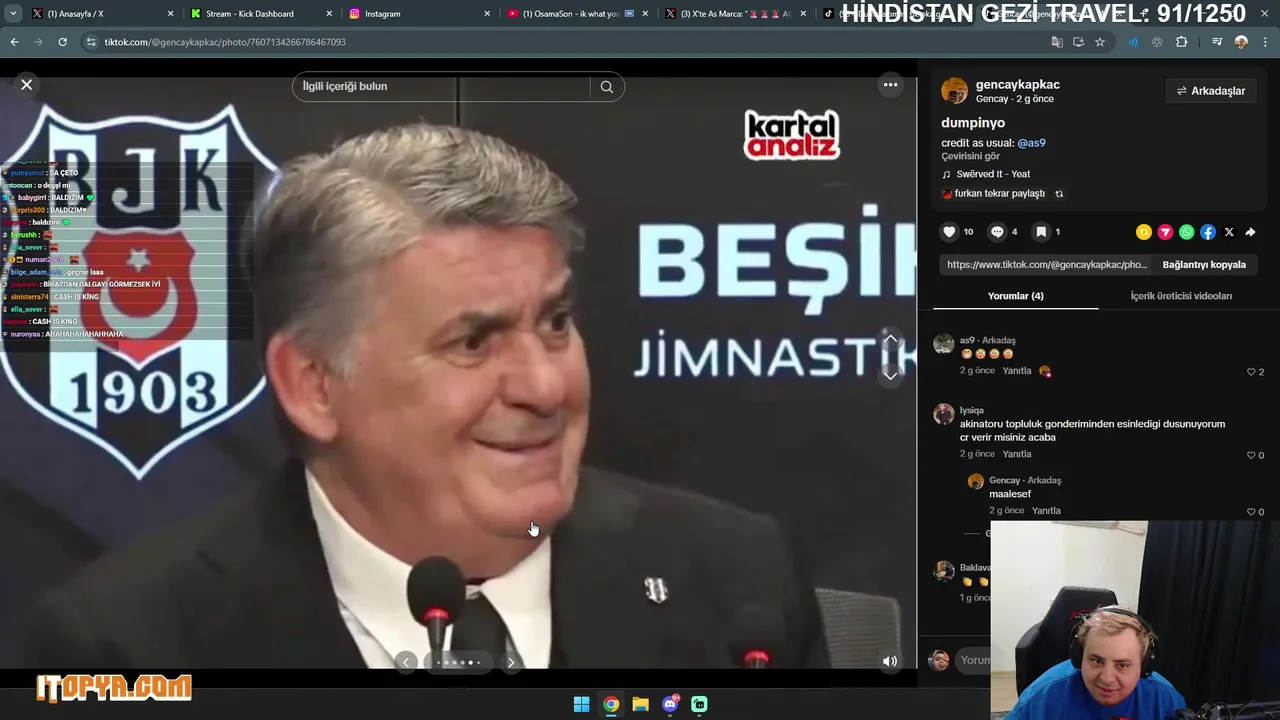Screen dimensions: 1280x720
Task: Share the post to X
Action: [x=1229, y=232]
